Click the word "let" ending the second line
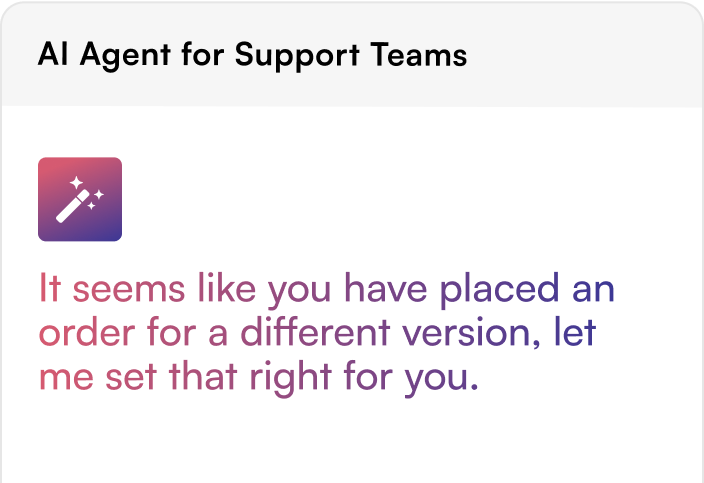The image size is (704, 483). (x=575, y=332)
